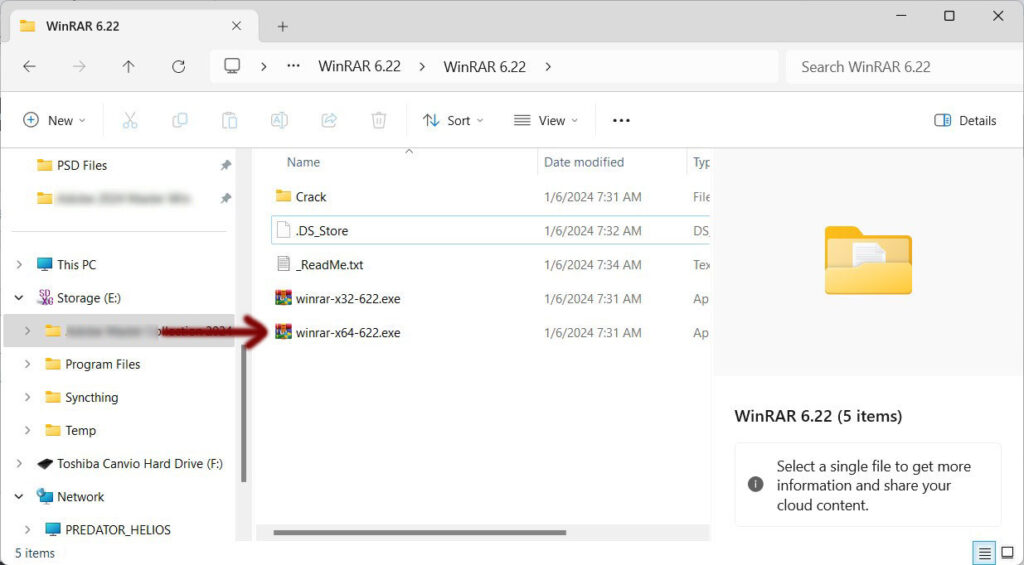Click the Refresh button in navigation bar
The width and height of the screenshot is (1024, 565).
click(x=178, y=67)
